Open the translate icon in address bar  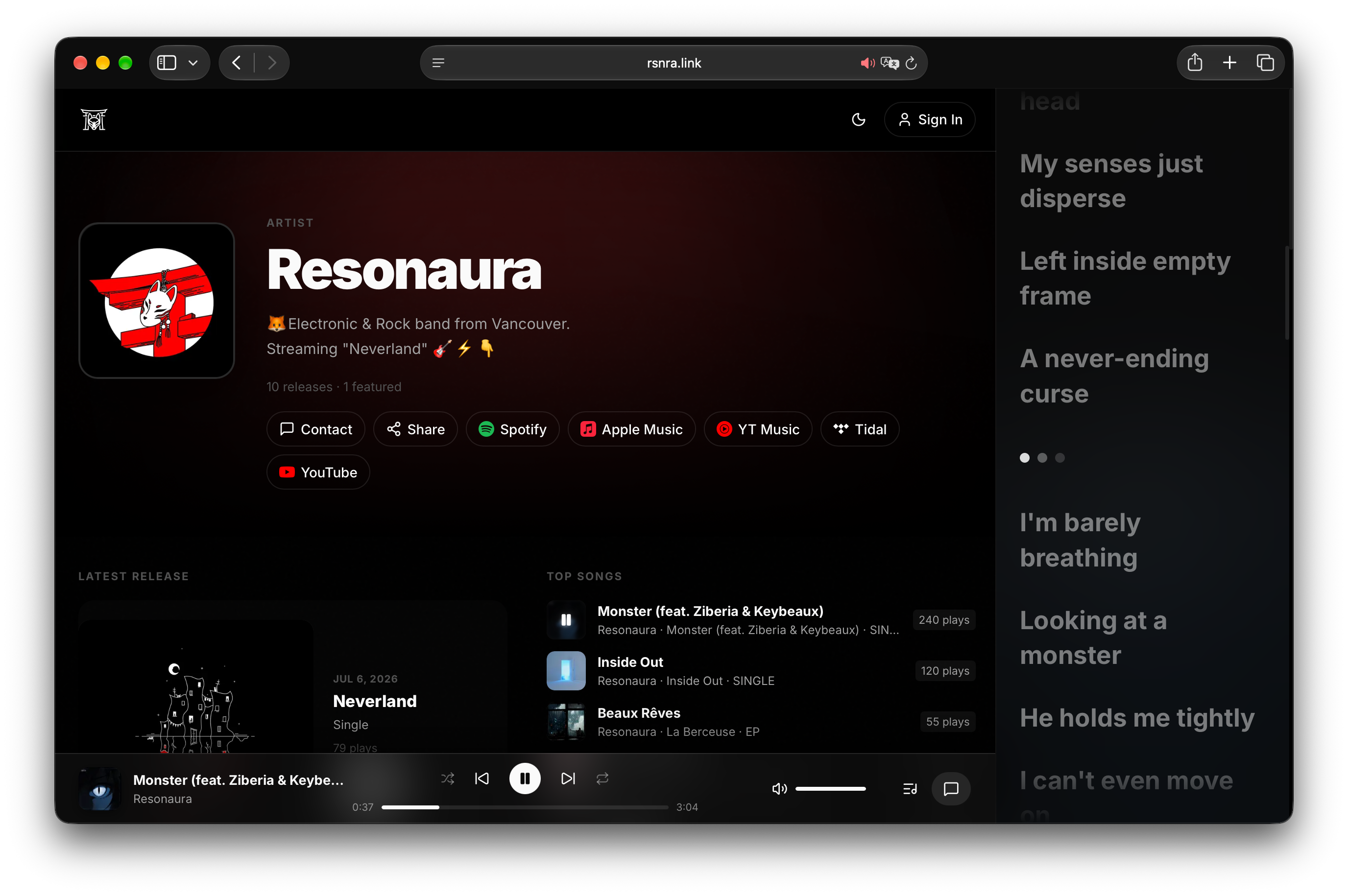[890, 63]
